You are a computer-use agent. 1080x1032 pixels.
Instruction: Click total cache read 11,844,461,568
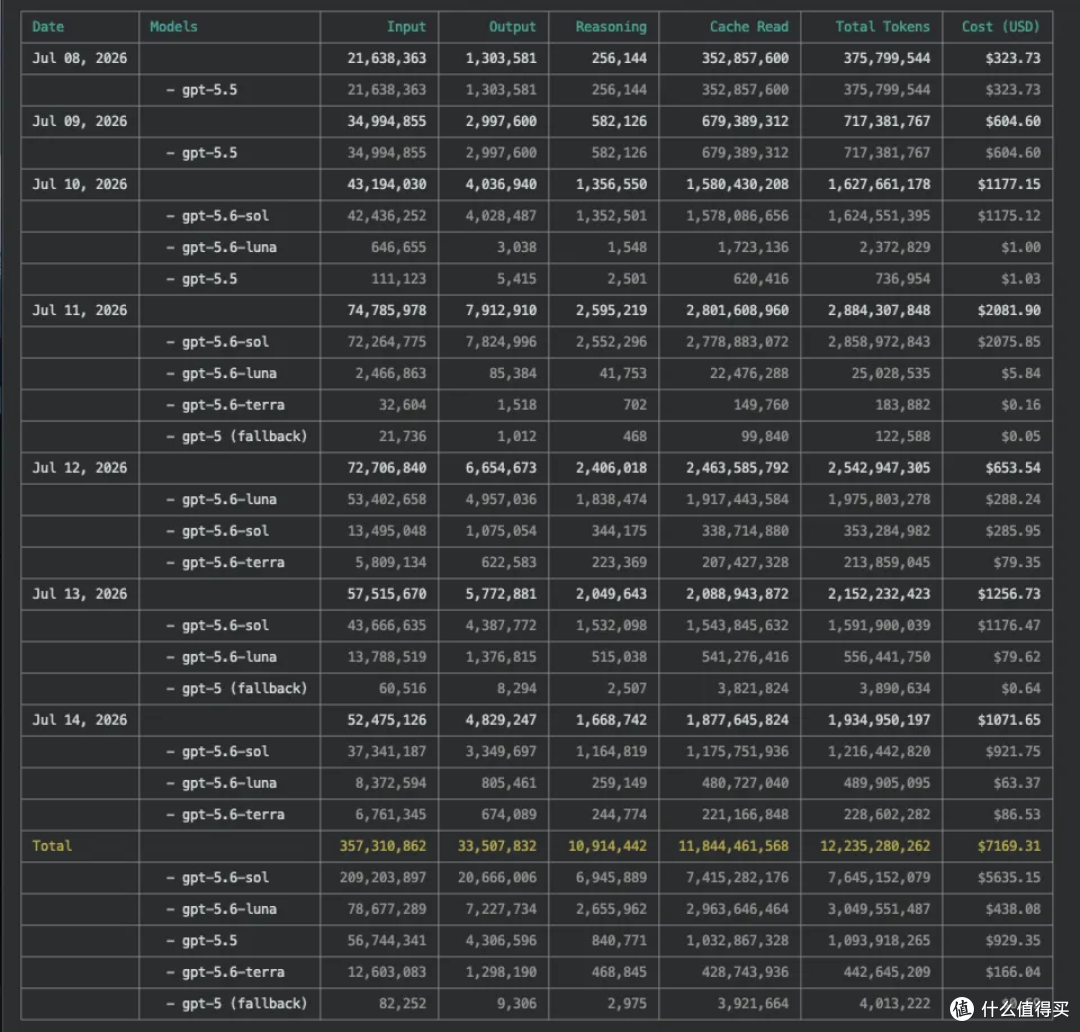pos(734,846)
